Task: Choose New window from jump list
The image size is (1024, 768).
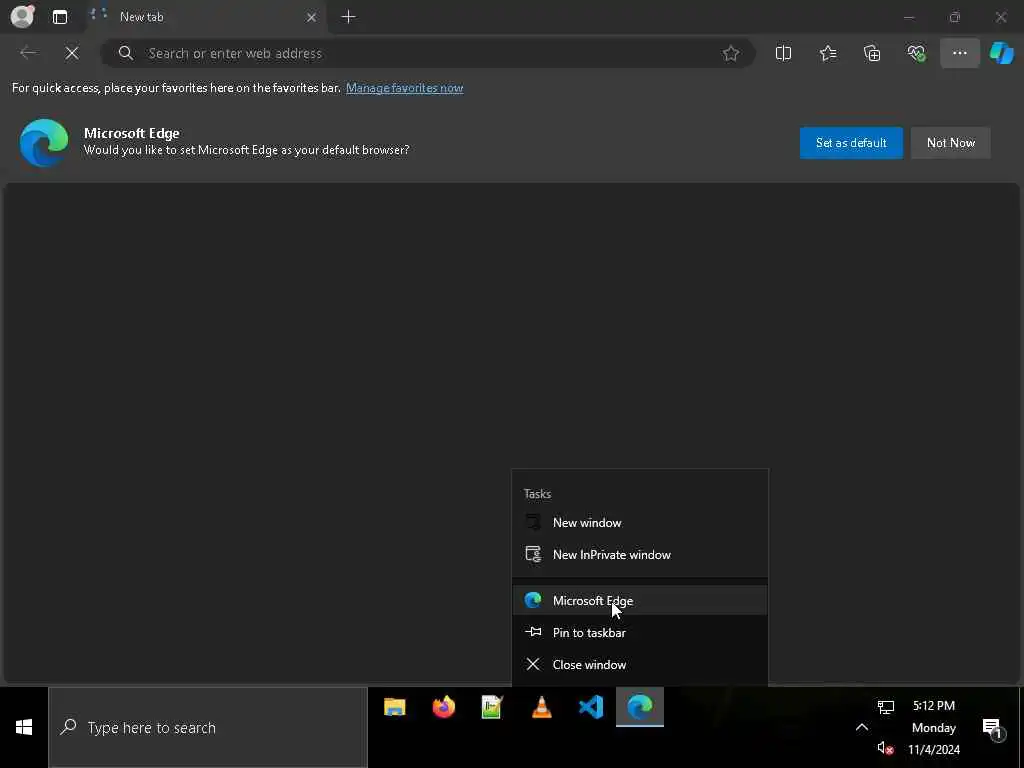Action: (640, 522)
